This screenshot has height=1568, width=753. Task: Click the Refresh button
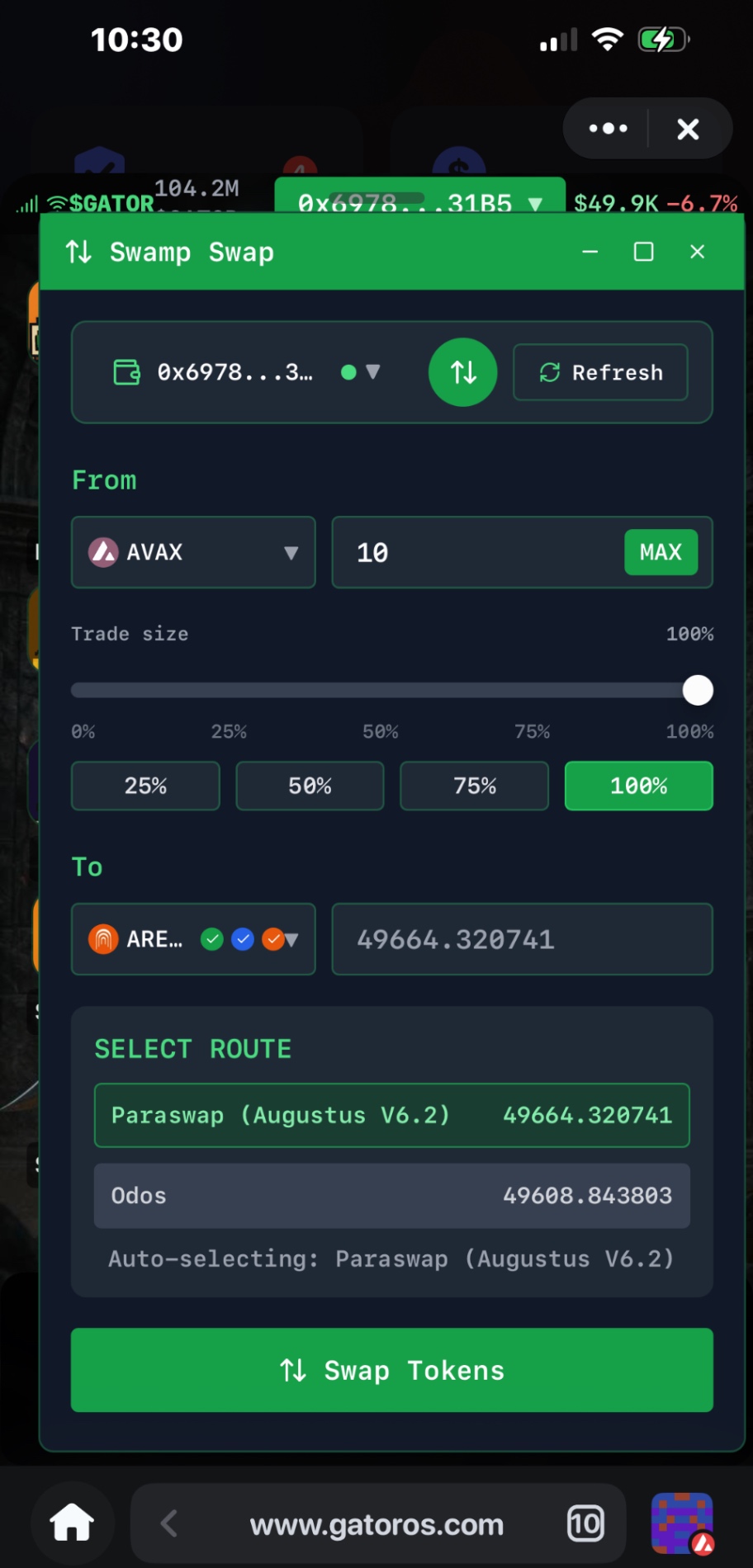[x=600, y=372]
